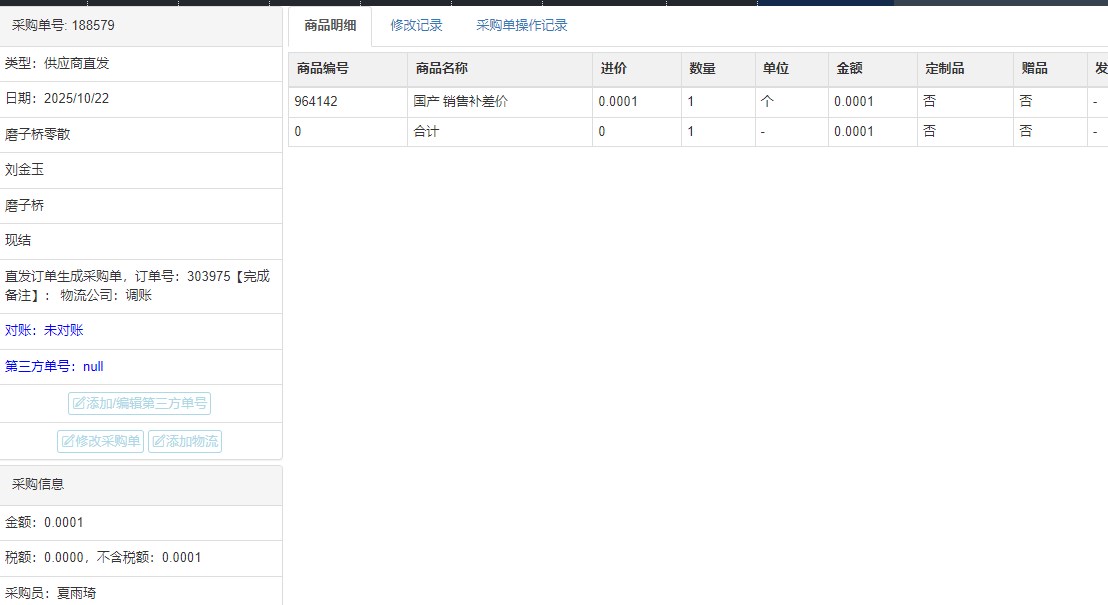Screen dimensions: 1108x605
Task: Click the 国产 销售补差价 product name
Action: click(x=461, y=102)
